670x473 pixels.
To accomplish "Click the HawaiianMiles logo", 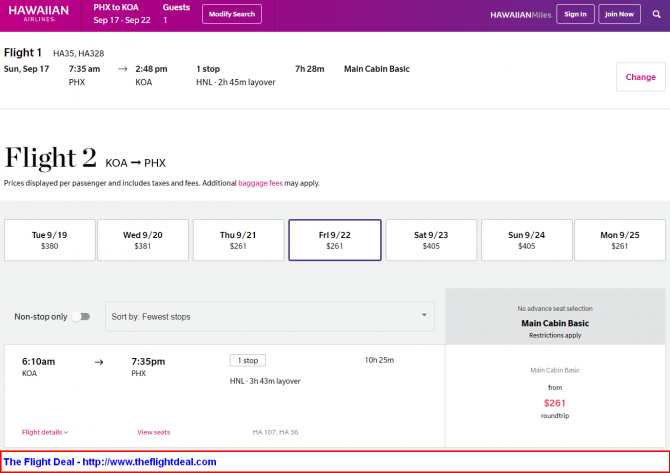I will point(520,15).
